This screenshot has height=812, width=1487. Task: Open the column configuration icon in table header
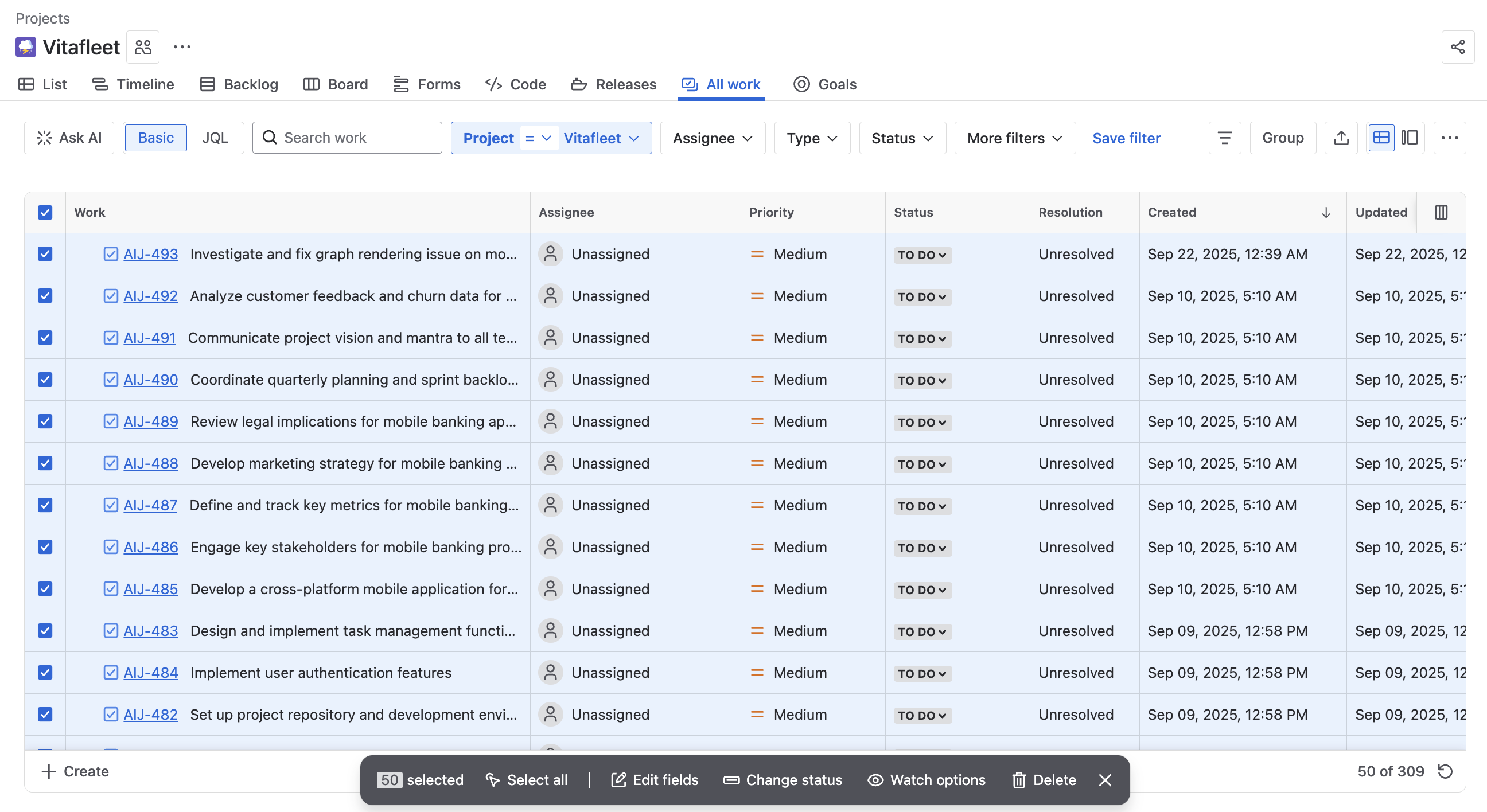(1441, 212)
